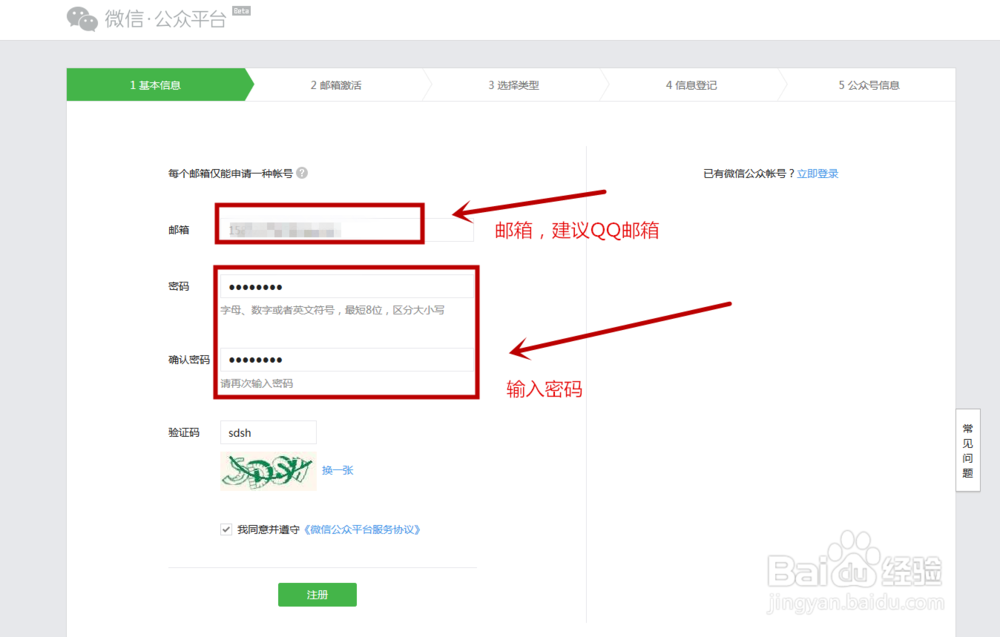The width and height of the screenshot is (1000, 637).
Task: Select step 1 基本信息 tab
Action: tap(156, 85)
